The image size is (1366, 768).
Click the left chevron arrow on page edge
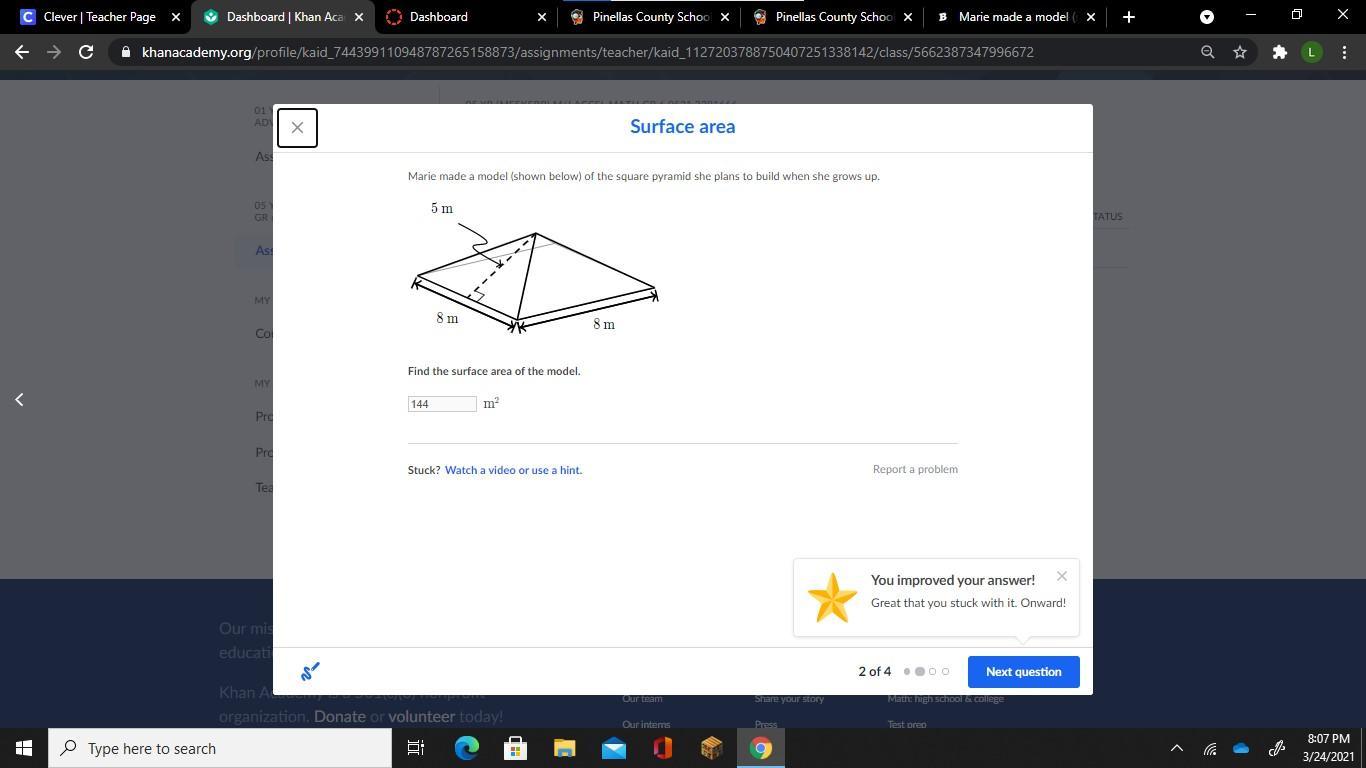coord(19,399)
